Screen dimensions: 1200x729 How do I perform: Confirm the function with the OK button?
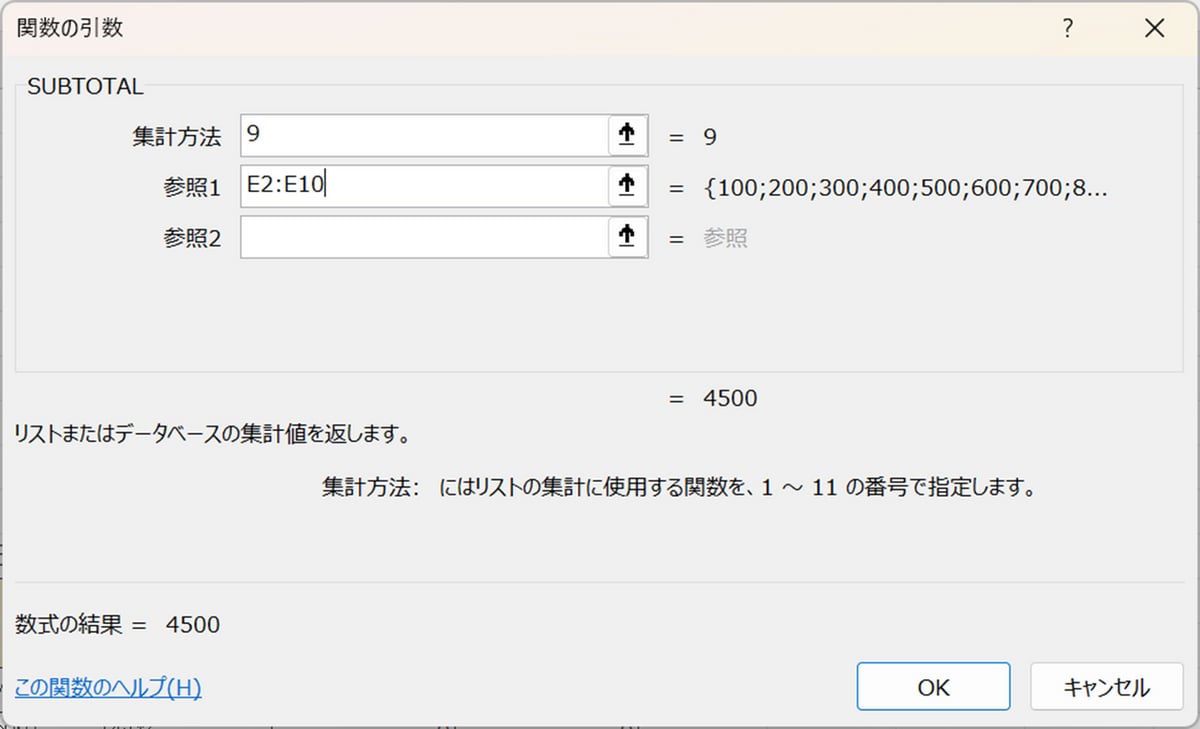[x=933, y=687]
